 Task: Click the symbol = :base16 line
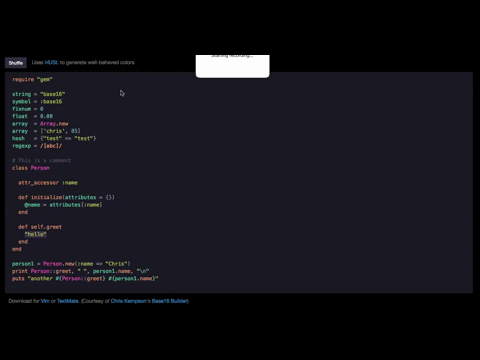[x=37, y=102]
